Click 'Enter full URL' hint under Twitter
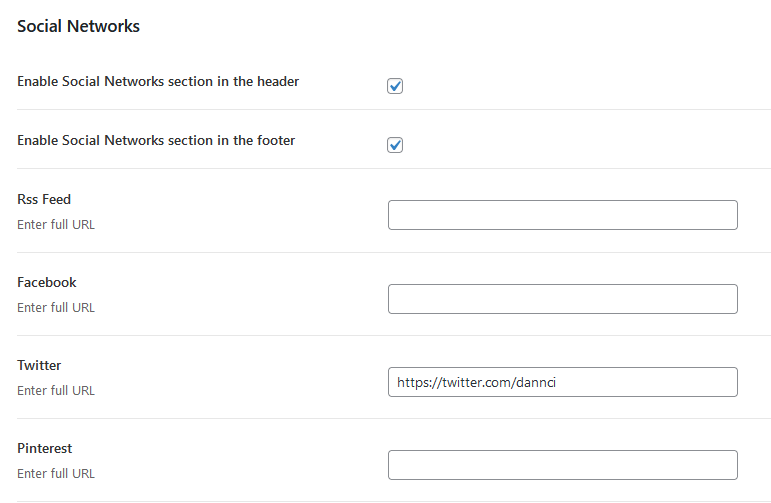 click(x=56, y=390)
